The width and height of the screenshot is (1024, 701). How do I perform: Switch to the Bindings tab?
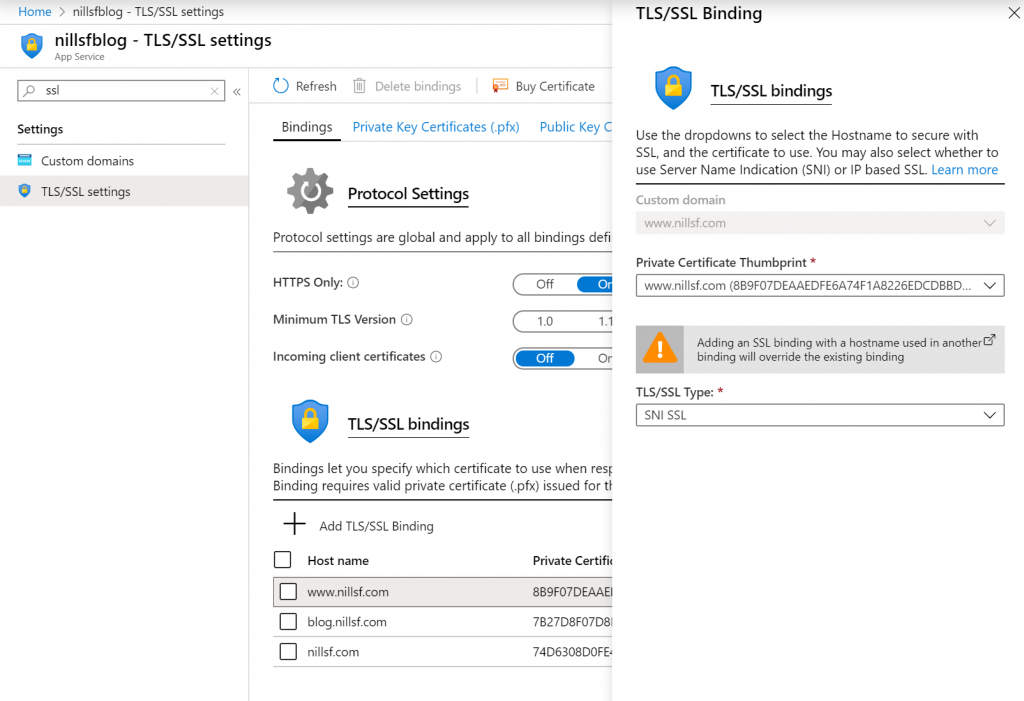[307, 127]
